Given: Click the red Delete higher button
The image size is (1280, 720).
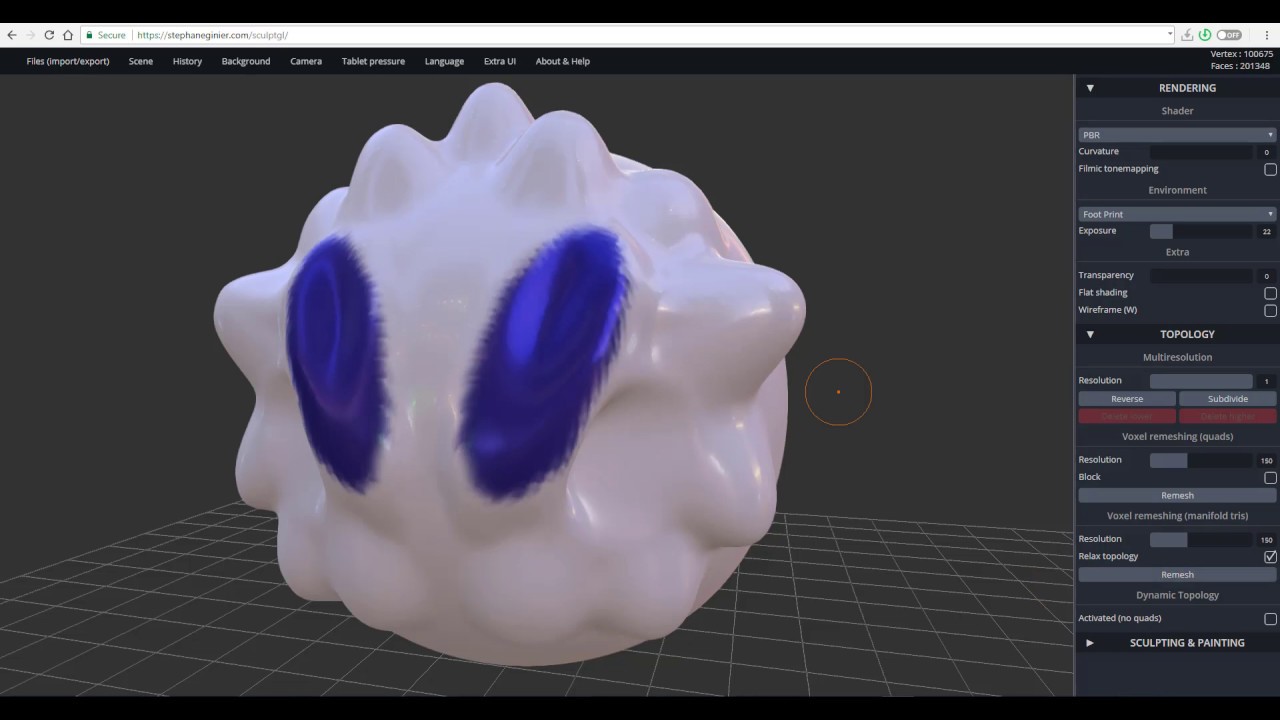Looking at the screenshot, I should point(1228,416).
